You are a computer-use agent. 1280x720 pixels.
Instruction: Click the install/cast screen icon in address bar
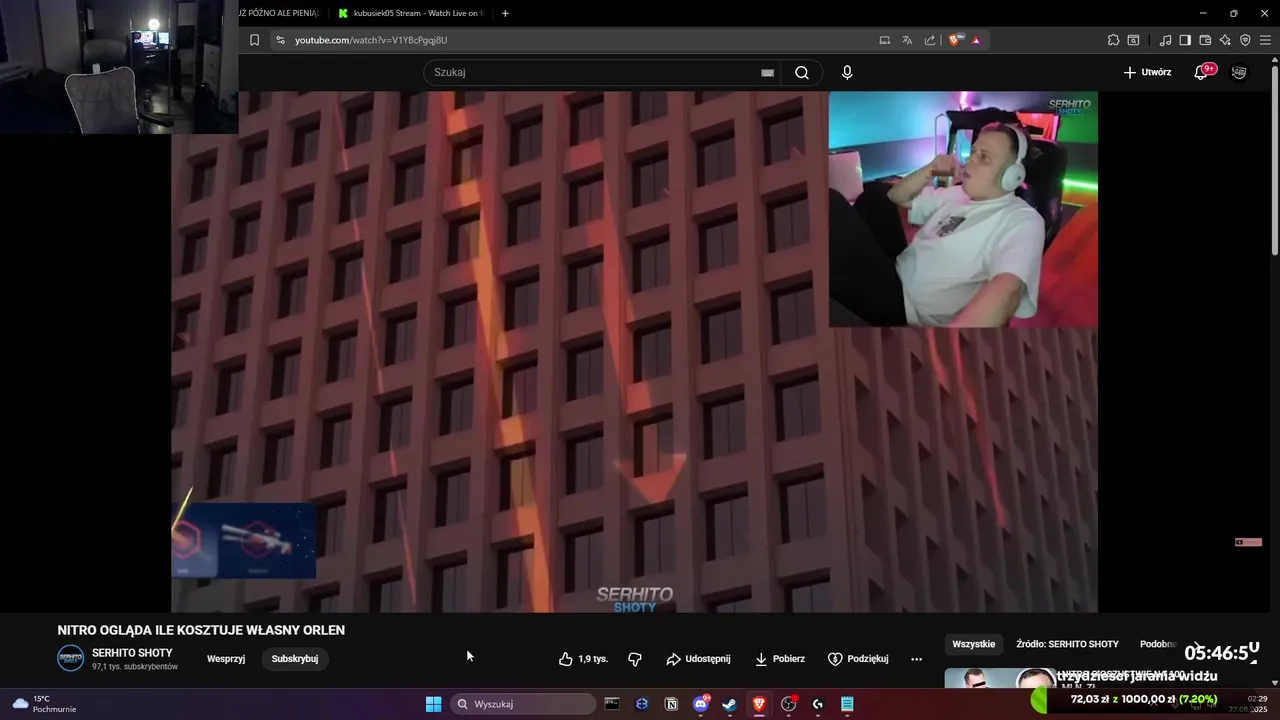coord(884,40)
